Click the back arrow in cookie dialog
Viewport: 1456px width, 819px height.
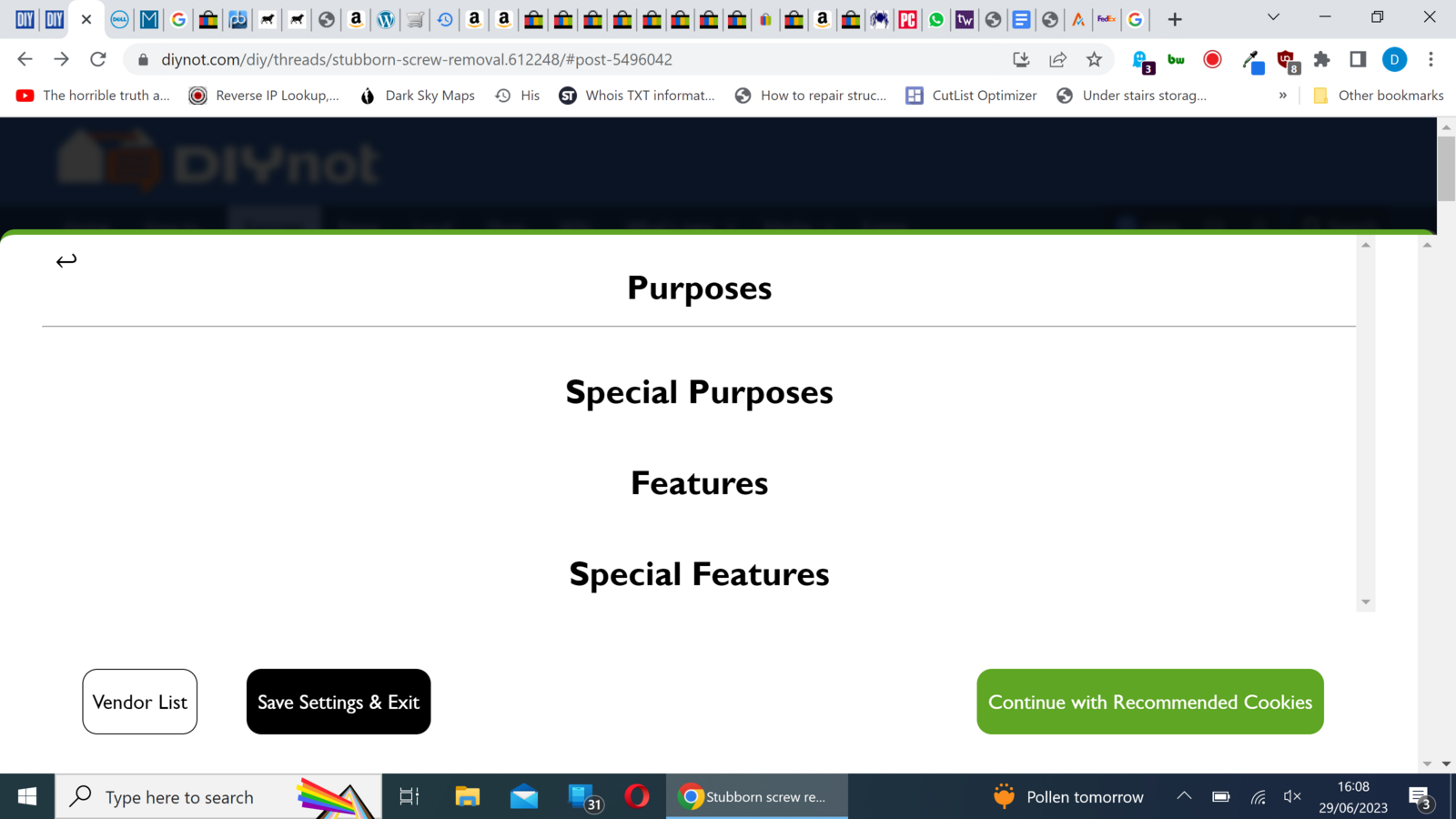click(x=66, y=261)
